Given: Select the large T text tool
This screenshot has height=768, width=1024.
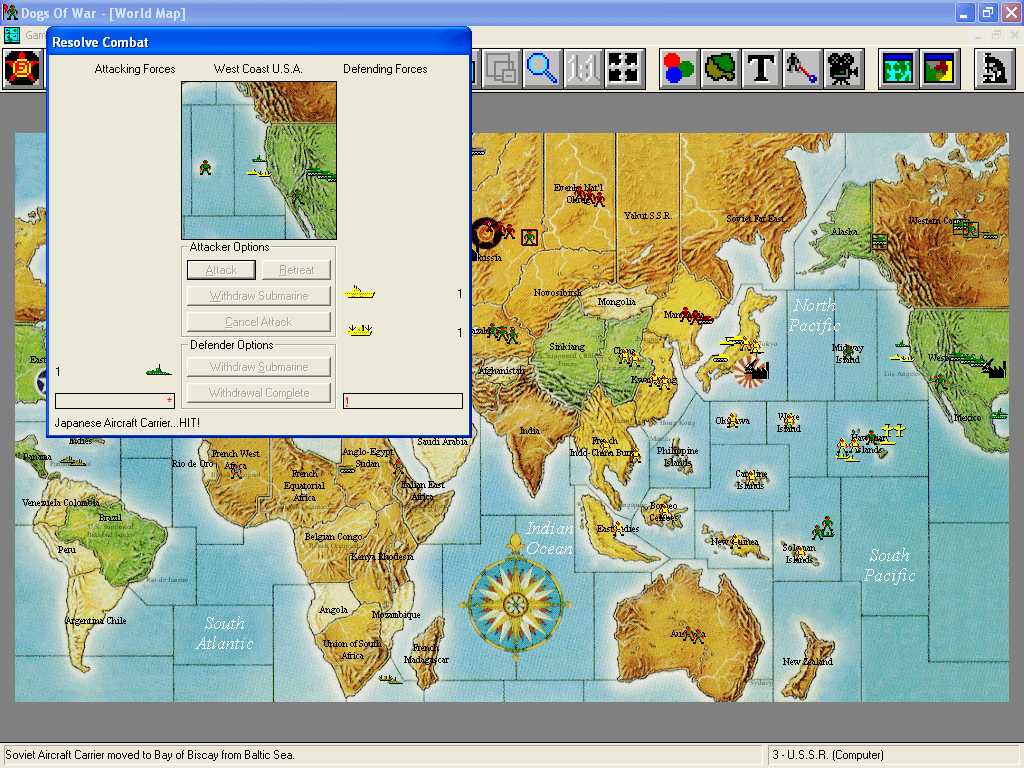Looking at the screenshot, I should pyautogui.click(x=761, y=69).
